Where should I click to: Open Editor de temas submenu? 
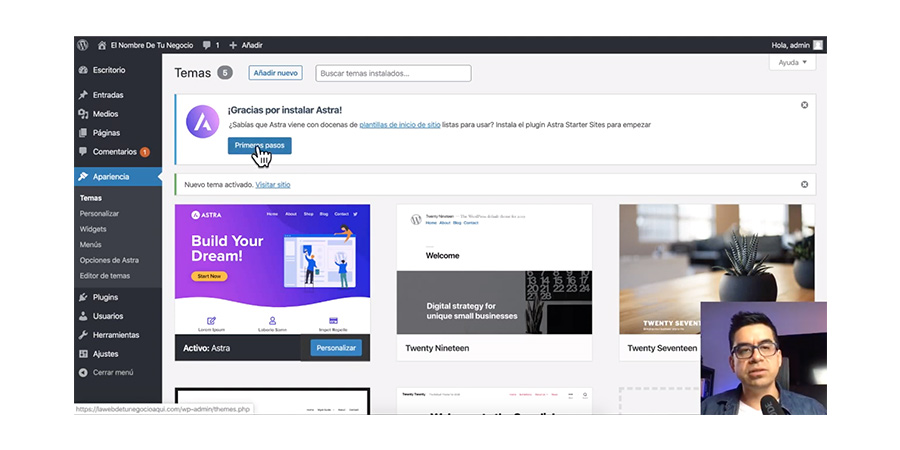(105, 276)
